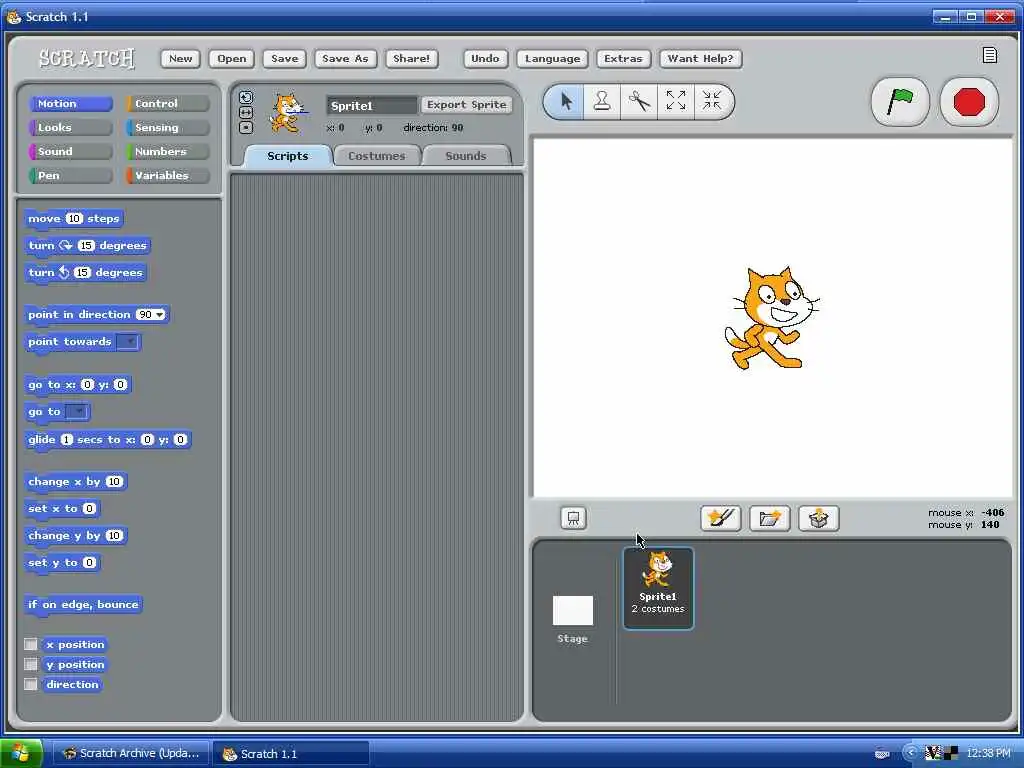Switch to the Costumes tab
1024x768 pixels.
pos(376,156)
